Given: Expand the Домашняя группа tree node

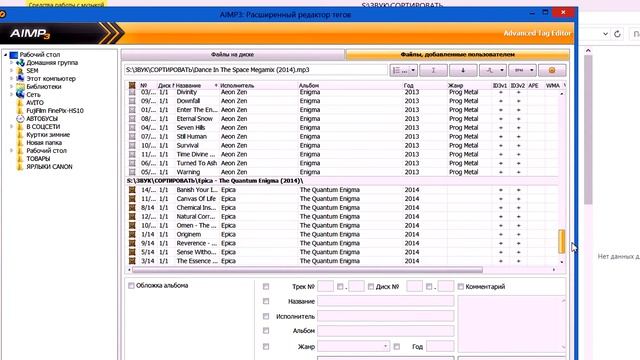Looking at the screenshot, I should point(11,63).
